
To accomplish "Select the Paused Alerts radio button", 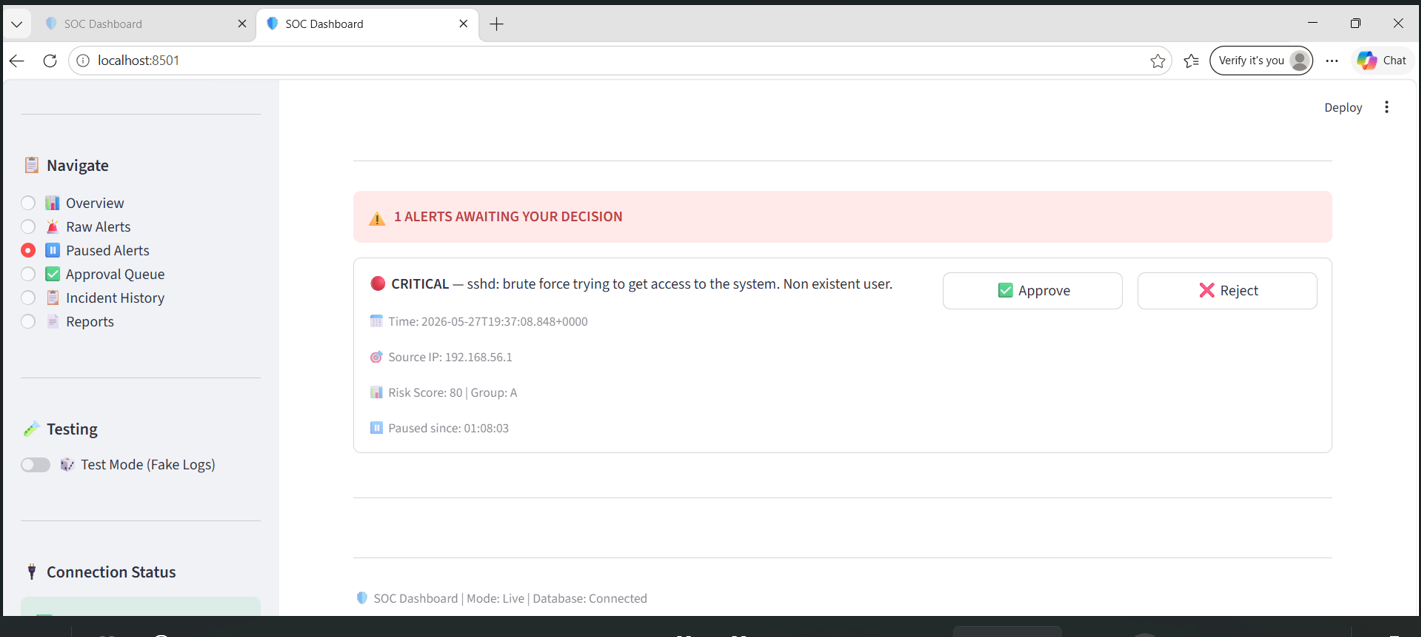I will [x=28, y=250].
